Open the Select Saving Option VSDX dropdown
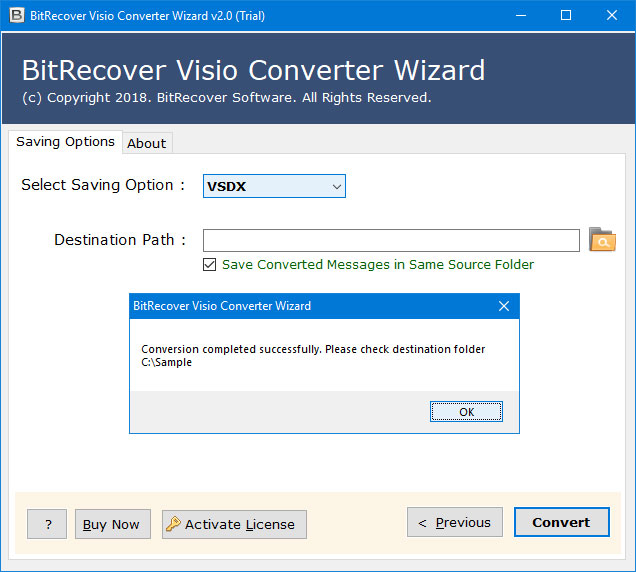636x572 pixels. tap(274, 186)
